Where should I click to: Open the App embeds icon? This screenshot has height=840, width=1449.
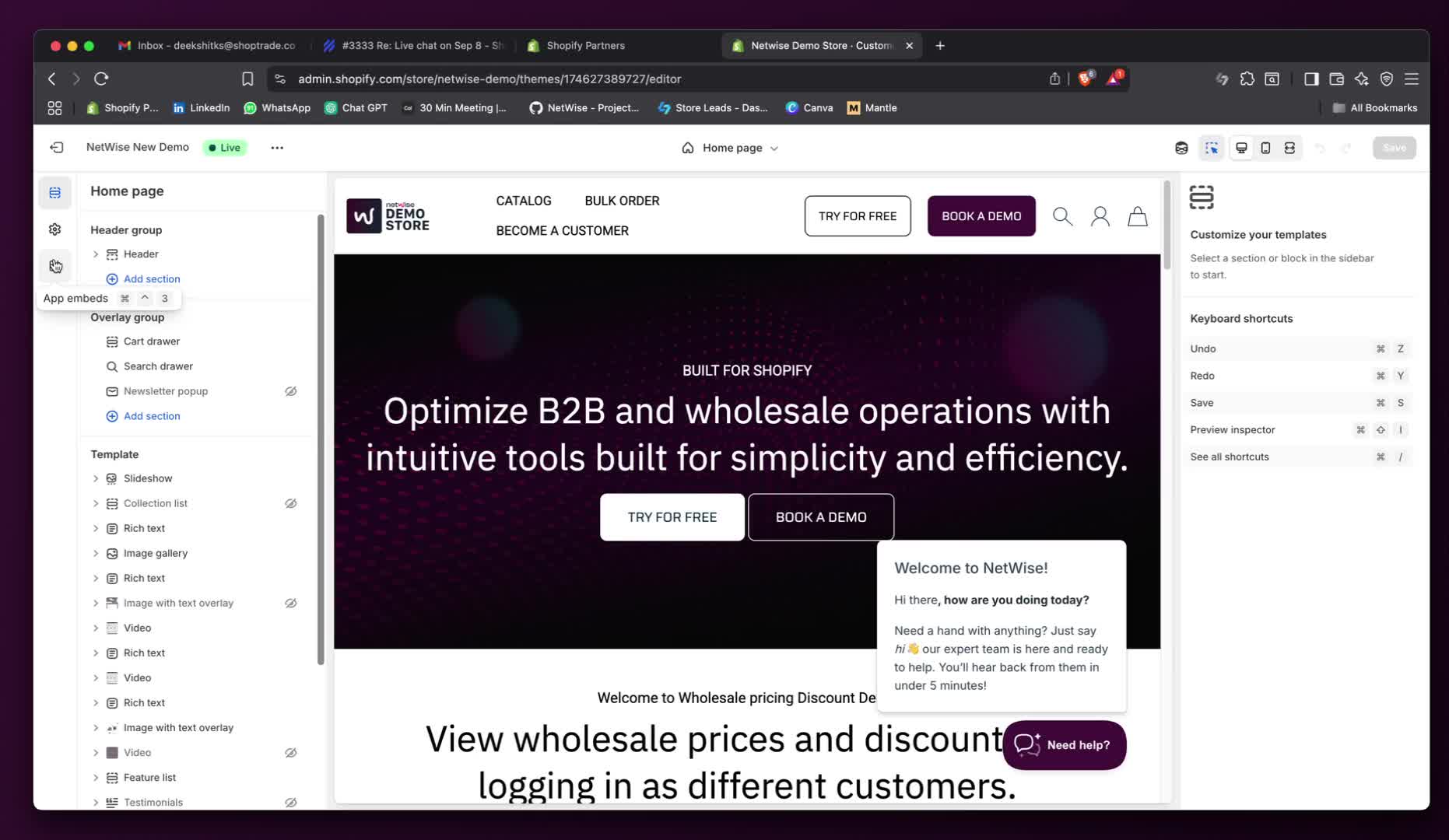coord(54,266)
